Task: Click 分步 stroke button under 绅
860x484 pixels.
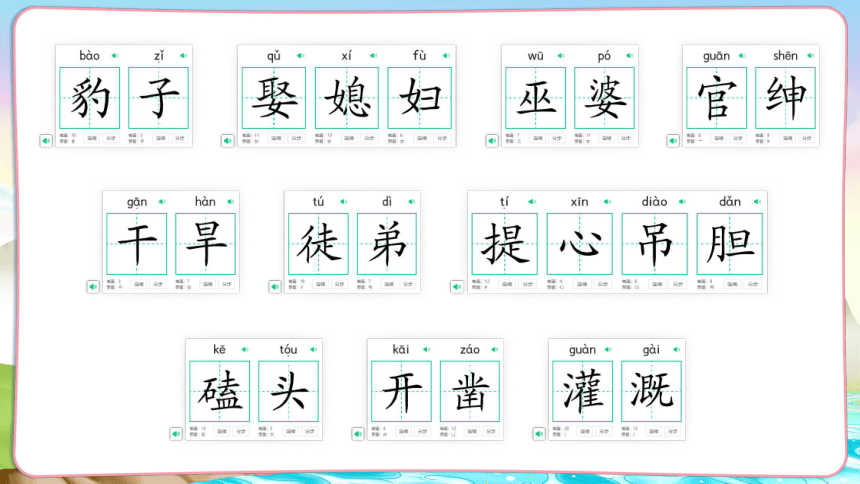Action: click(x=807, y=138)
